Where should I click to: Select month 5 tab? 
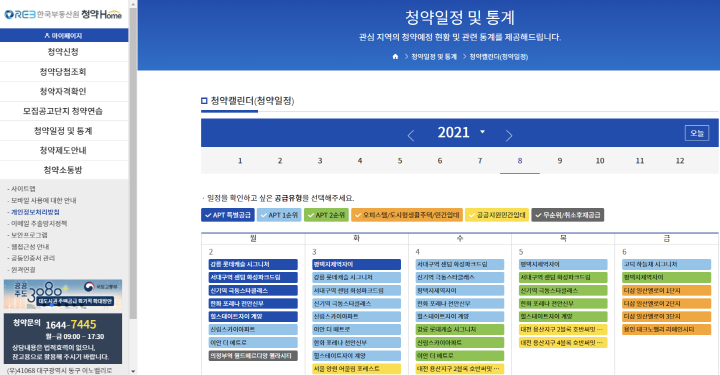pyautogui.click(x=399, y=161)
